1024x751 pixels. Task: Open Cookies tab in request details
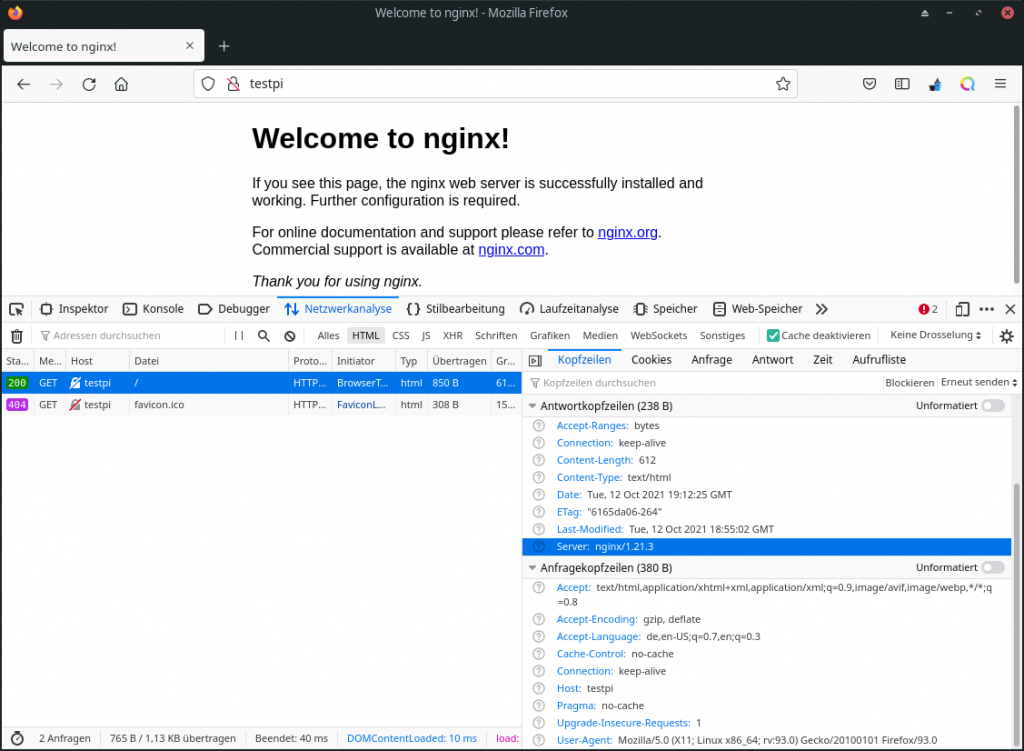(651, 360)
